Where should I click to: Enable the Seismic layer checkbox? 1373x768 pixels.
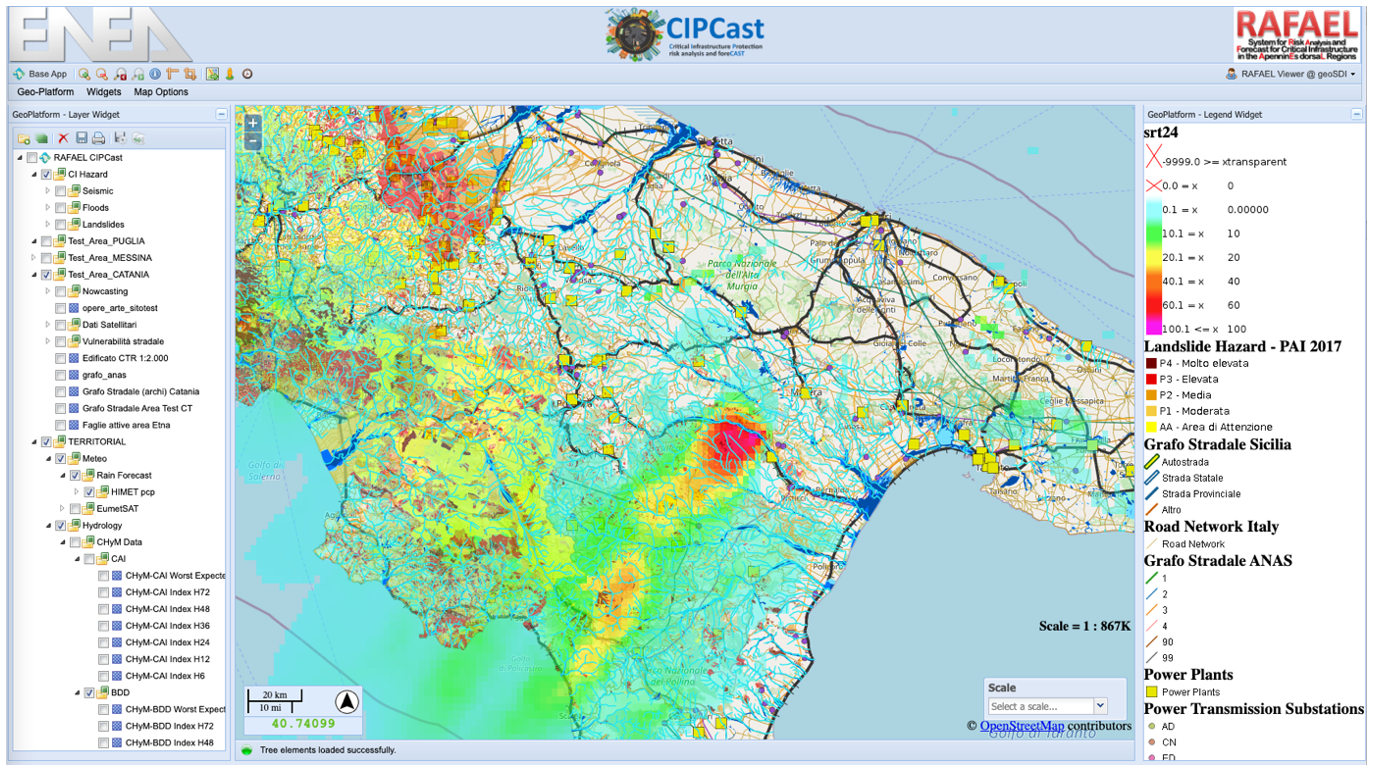[61, 191]
